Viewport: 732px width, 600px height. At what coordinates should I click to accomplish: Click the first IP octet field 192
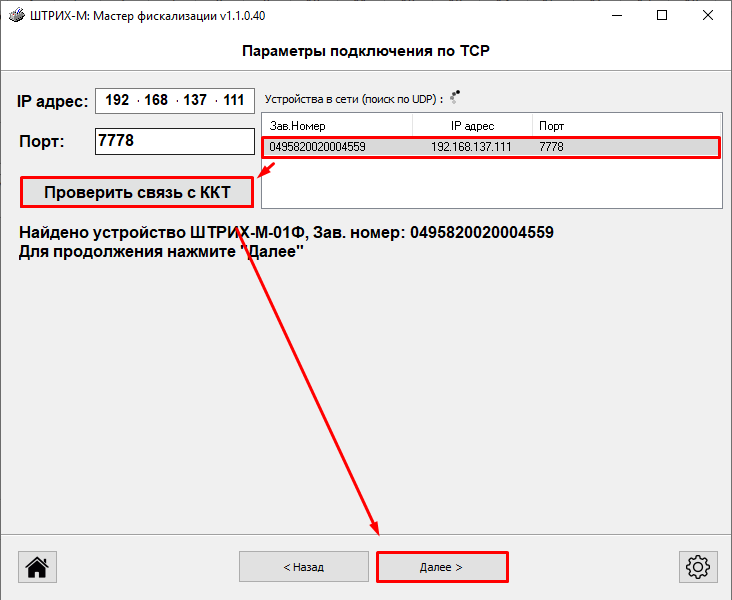click(117, 101)
